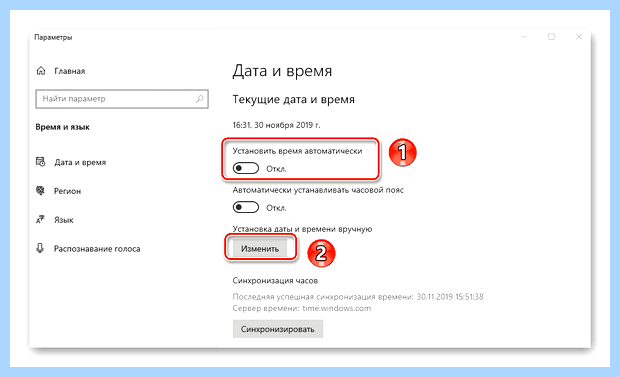Screen dimensions: 620x377
Task: Click the search magnifier icon
Action: 200,99
